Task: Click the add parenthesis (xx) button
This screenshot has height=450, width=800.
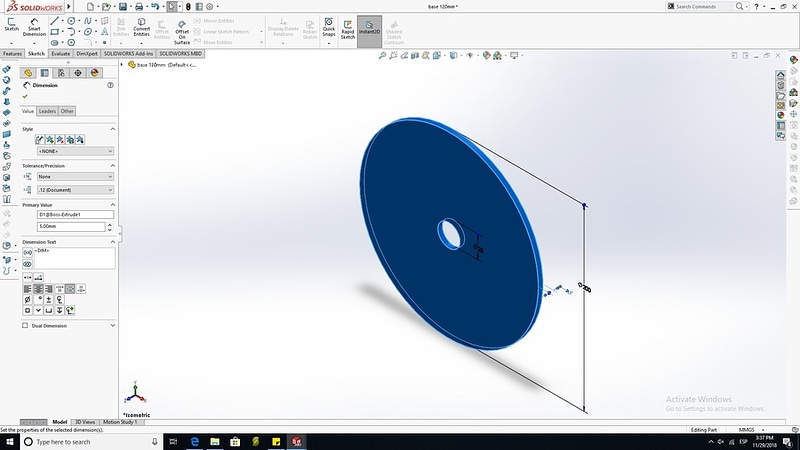Action: click(28, 253)
